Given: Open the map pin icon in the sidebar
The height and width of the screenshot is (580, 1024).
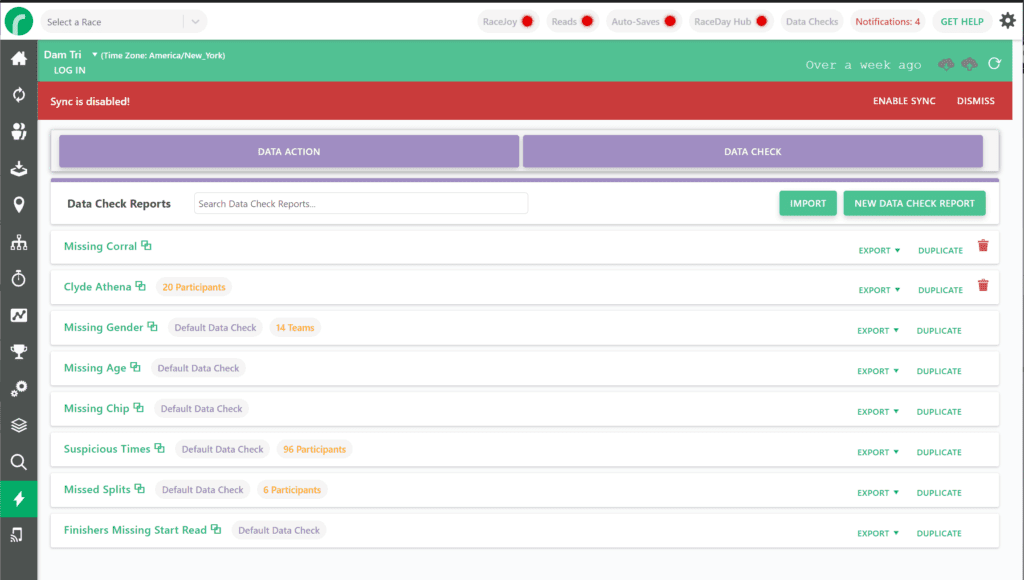Looking at the screenshot, I should point(18,205).
